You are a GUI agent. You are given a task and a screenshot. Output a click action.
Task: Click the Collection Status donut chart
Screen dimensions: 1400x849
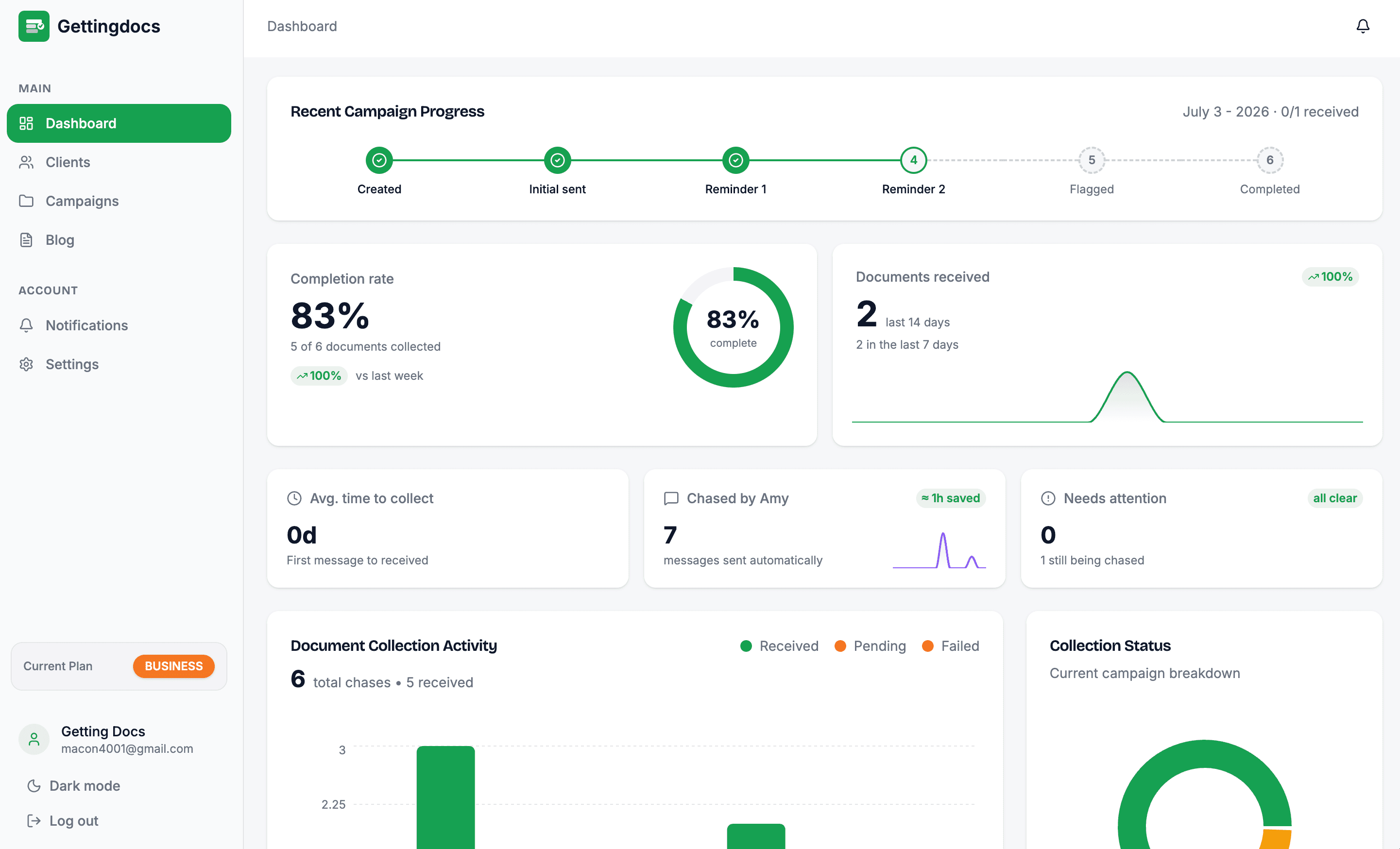(x=1204, y=796)
